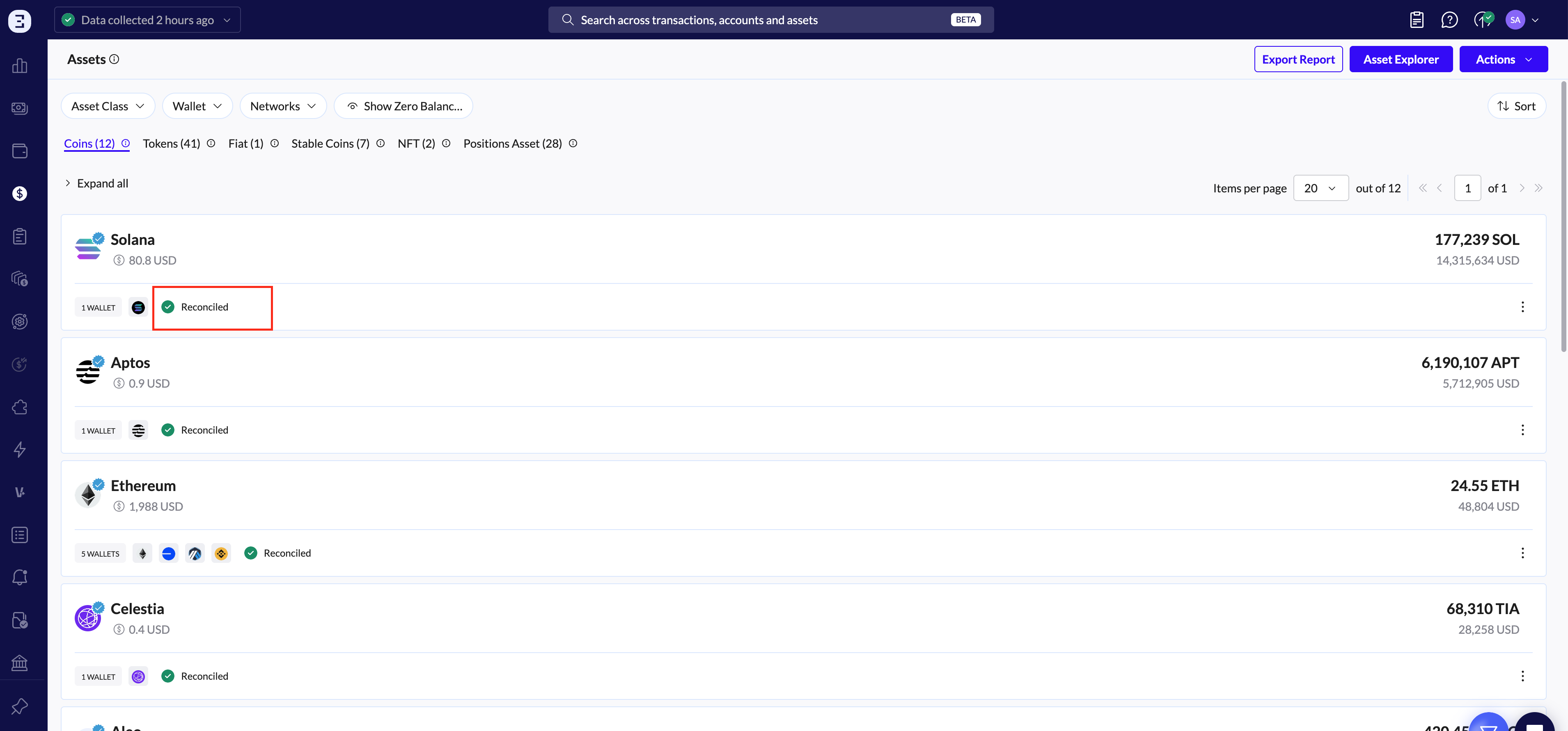Click the pin icon at sidebar bottom
Image resolution: width=1568 pixels, height=731 pixels.
click(19, 706)
